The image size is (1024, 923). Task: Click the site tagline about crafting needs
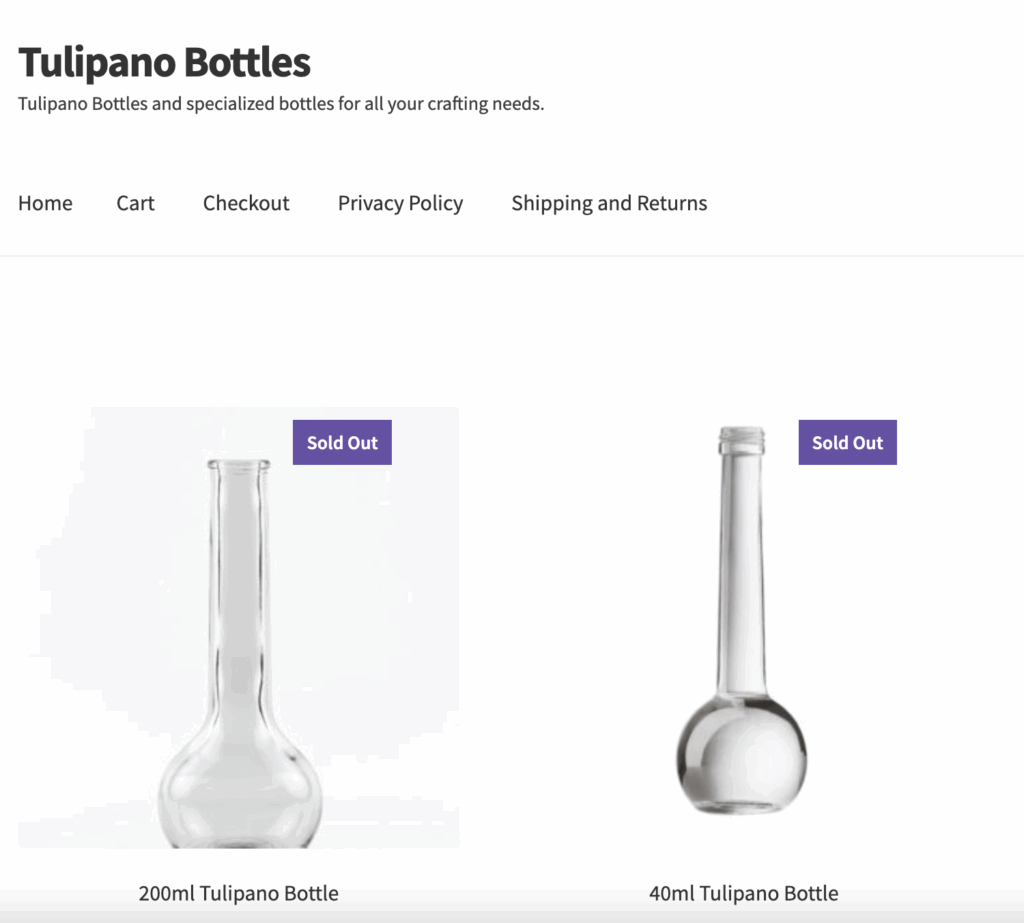tap(281, 103)
